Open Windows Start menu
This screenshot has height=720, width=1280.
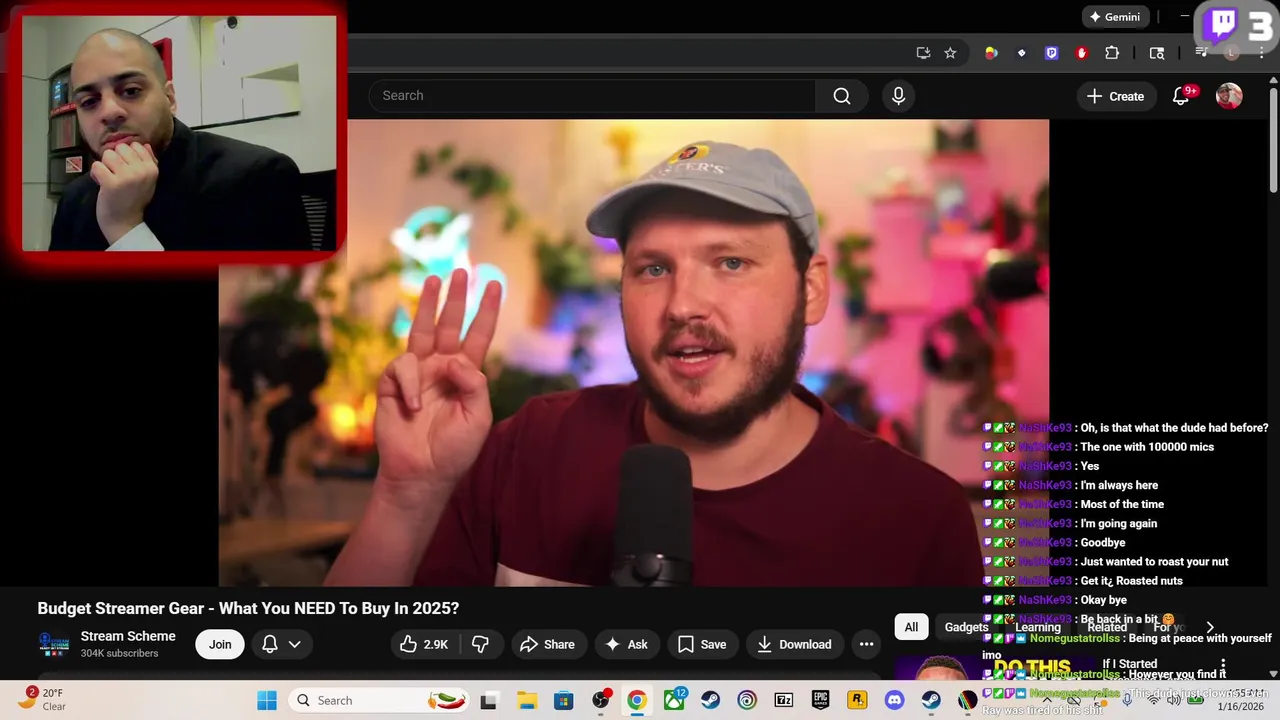pos(267,700)
